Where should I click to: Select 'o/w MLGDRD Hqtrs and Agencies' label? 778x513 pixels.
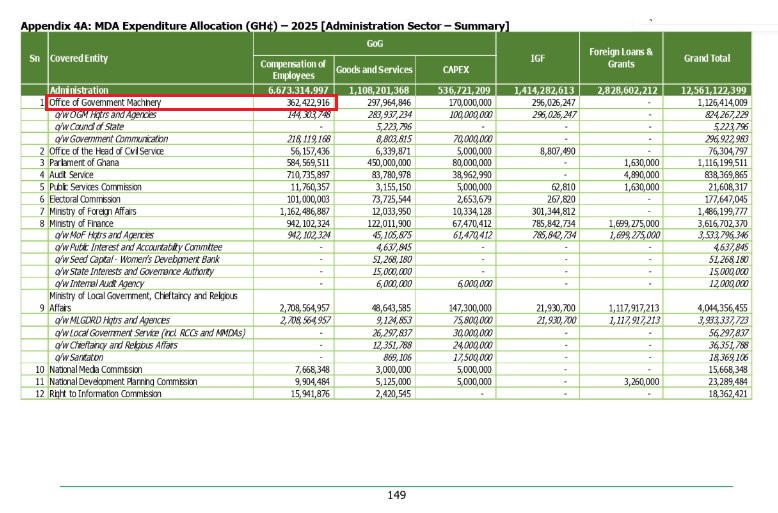[x=112, y=321]
